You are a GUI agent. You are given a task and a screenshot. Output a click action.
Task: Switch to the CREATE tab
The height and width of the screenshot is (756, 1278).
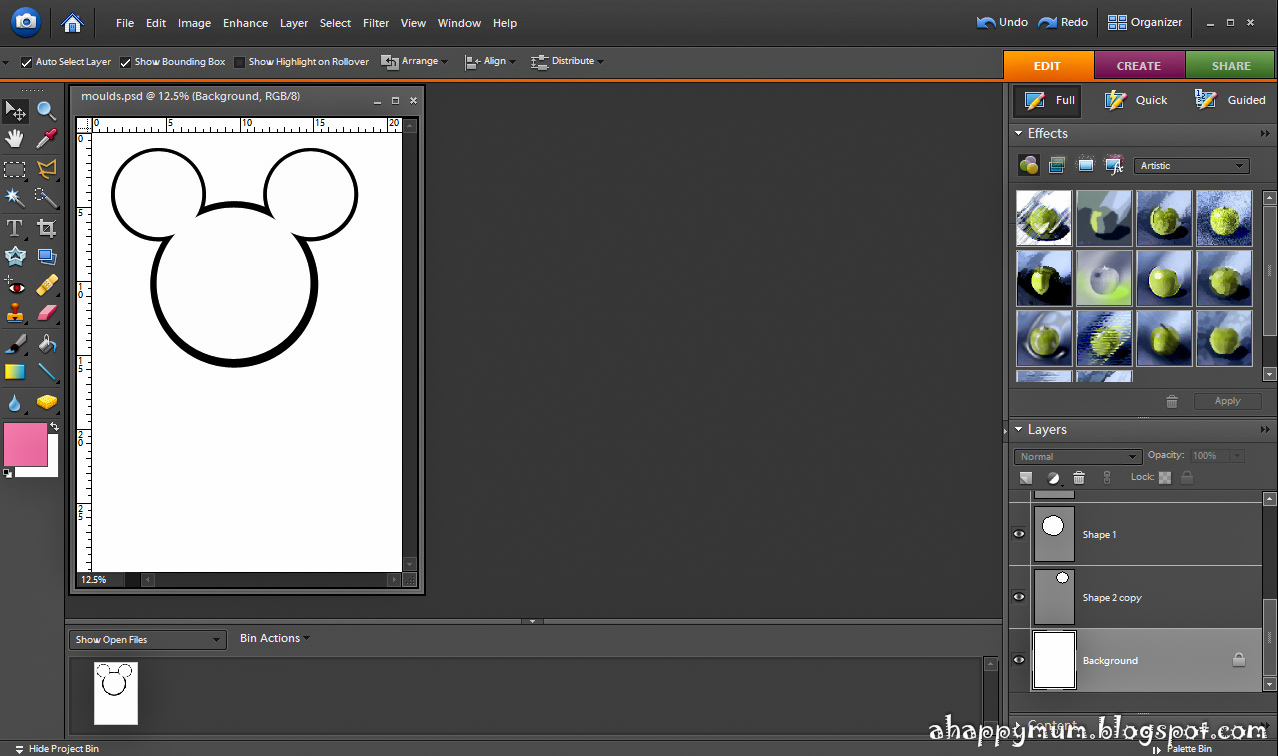pos(1139,65)
